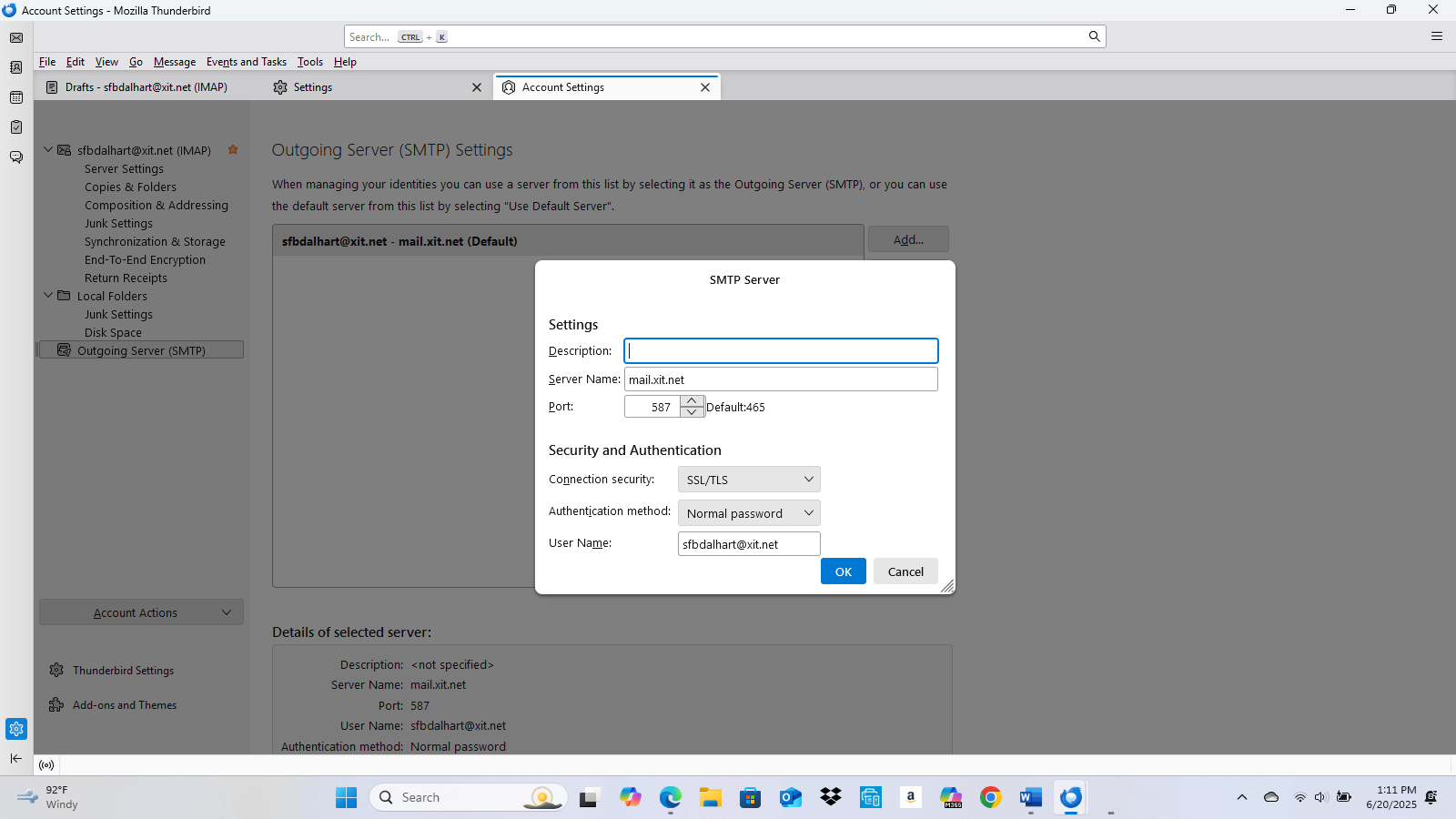The width and height of the screenshot is (1456, 819).
Task: Open Outlook from taskbar
Action: (x=791, y=798)
